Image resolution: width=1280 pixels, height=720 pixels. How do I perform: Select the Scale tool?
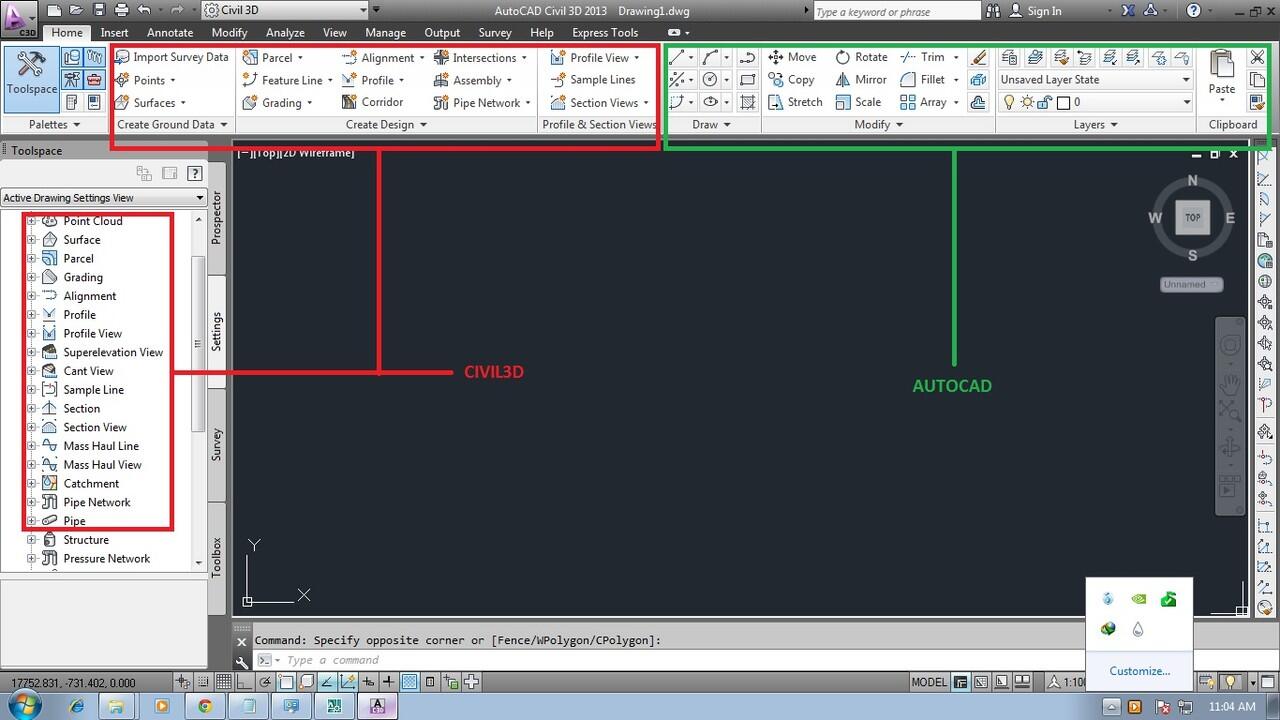(858, 102)
